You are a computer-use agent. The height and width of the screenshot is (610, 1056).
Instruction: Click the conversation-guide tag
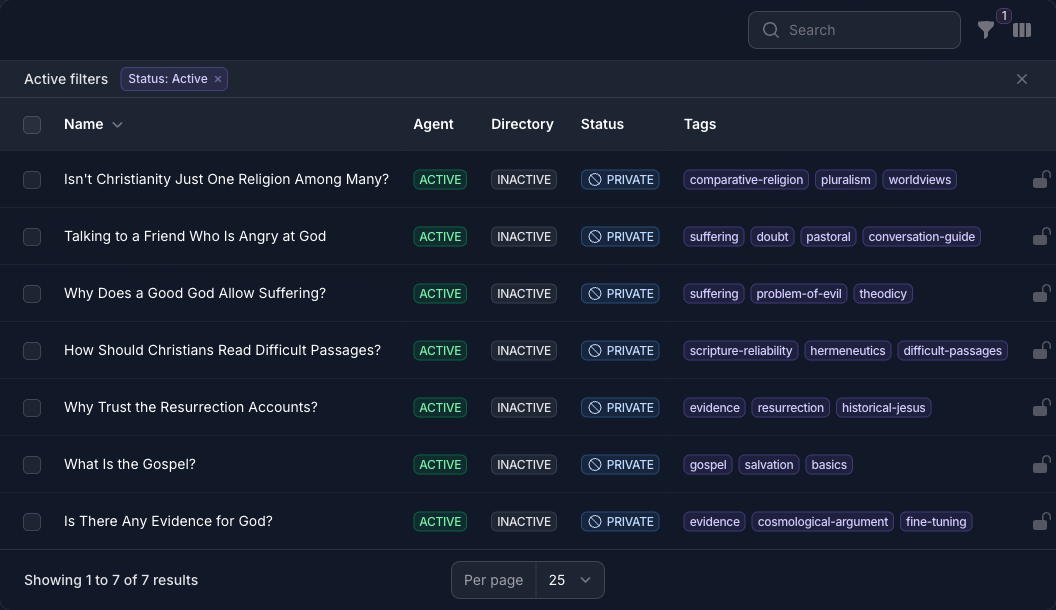point(921,236)
